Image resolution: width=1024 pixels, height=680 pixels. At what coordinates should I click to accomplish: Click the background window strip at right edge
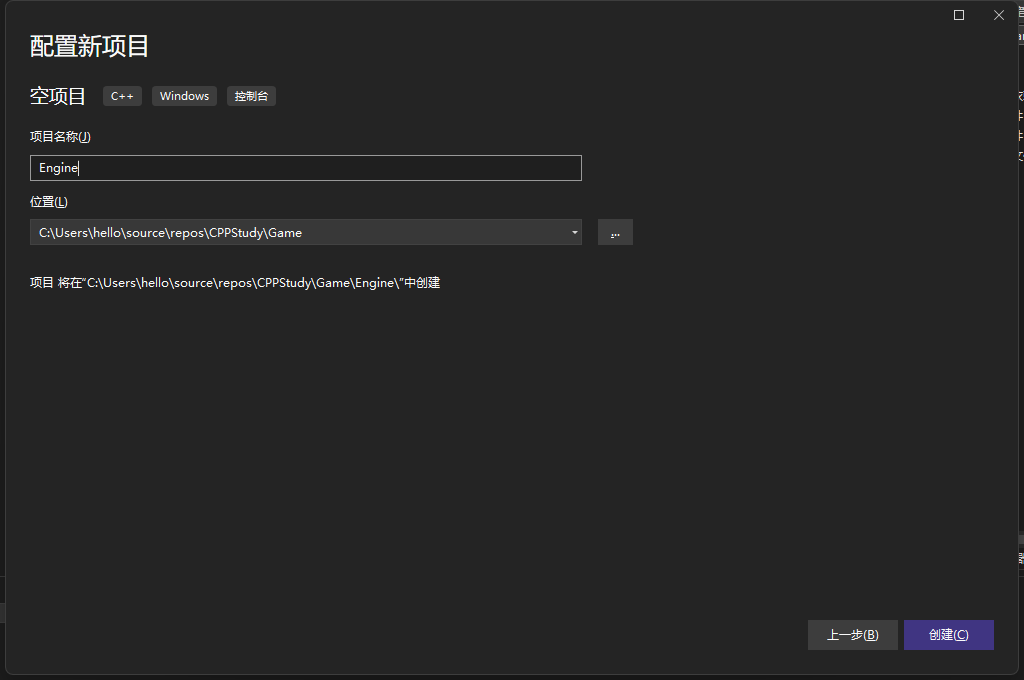tap(1020, 300)
